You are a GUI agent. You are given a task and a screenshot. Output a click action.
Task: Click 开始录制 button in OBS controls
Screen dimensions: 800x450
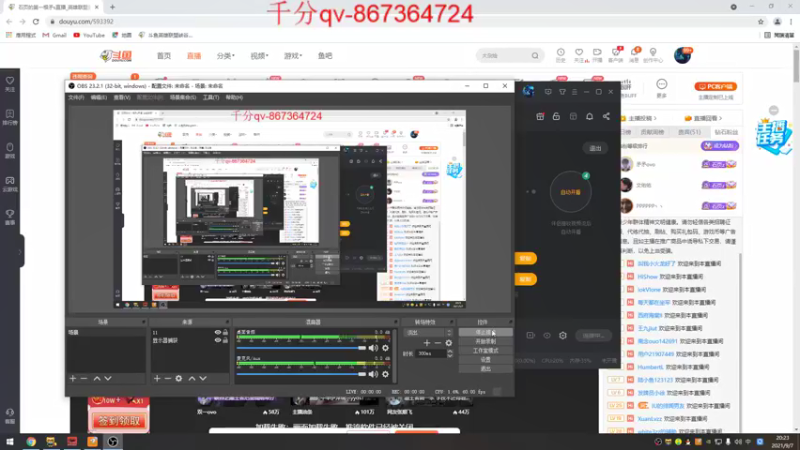pyautogui.click(x=485, y=341)
